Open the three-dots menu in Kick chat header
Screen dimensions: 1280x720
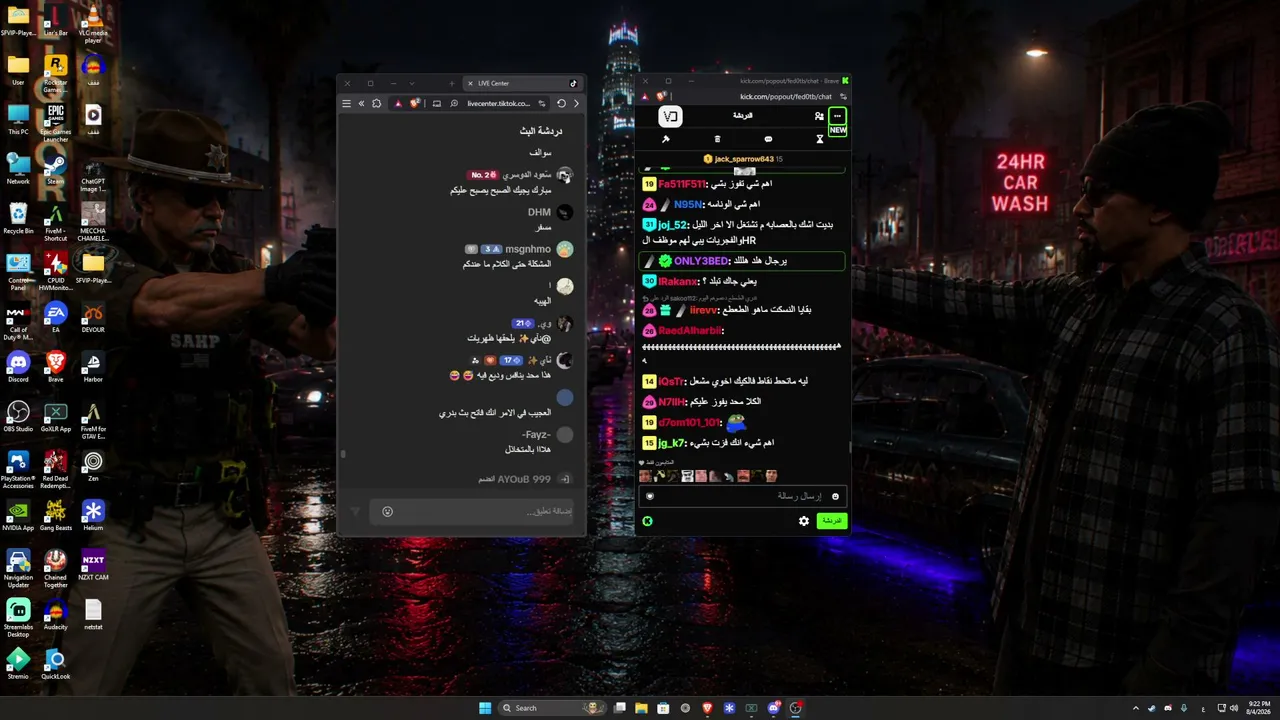(x=837, y=116)
